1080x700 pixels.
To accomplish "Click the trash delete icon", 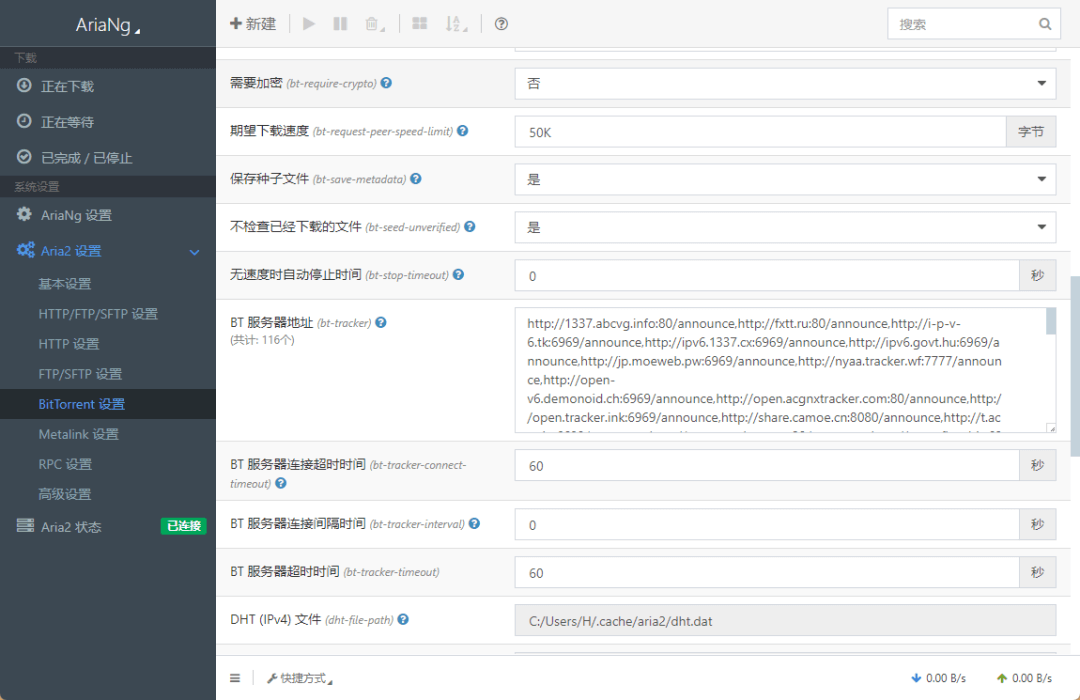I will pyautogui.click(x=373, y=24).
